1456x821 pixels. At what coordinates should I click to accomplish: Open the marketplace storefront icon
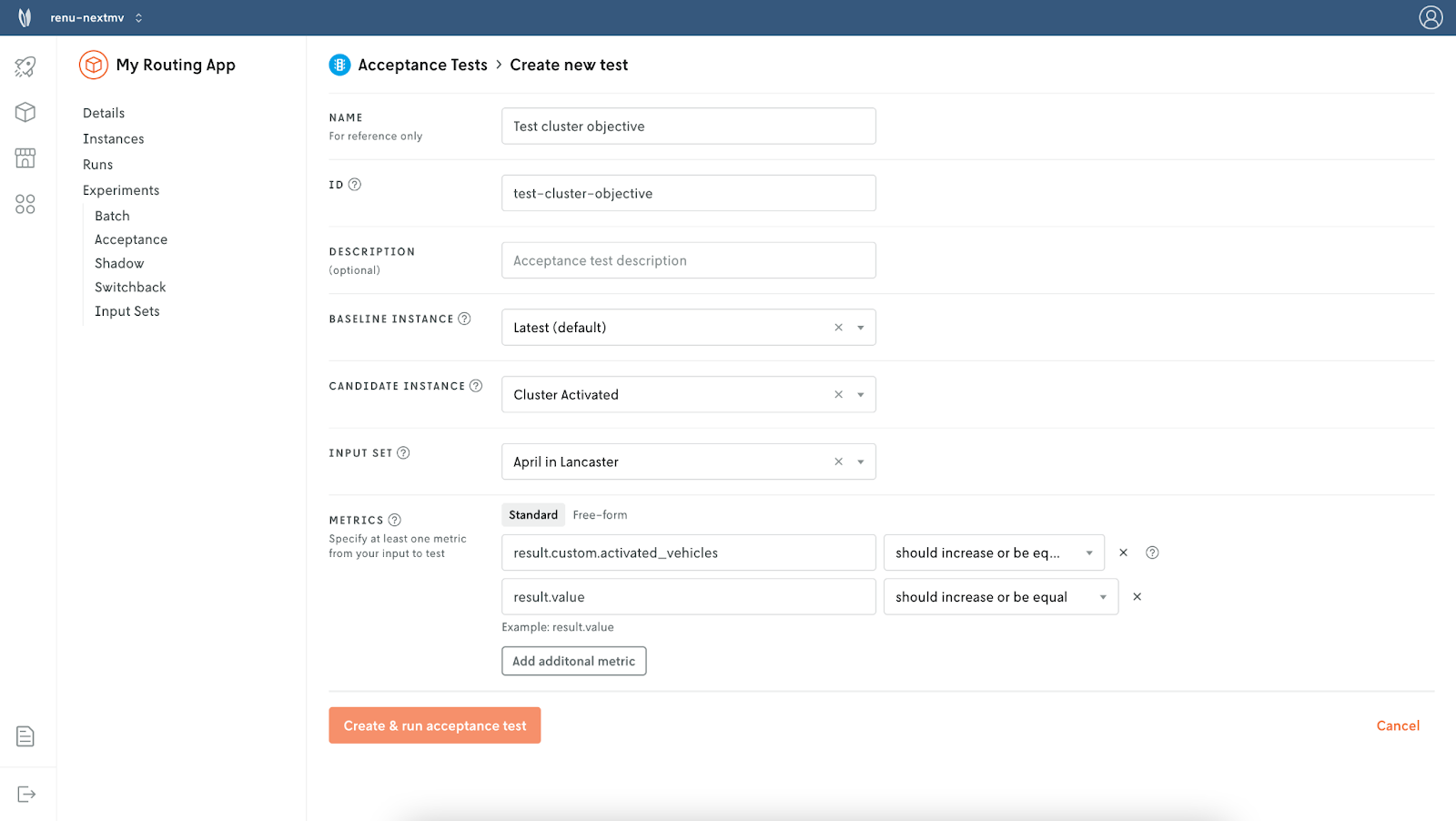[x=25, y=158]
